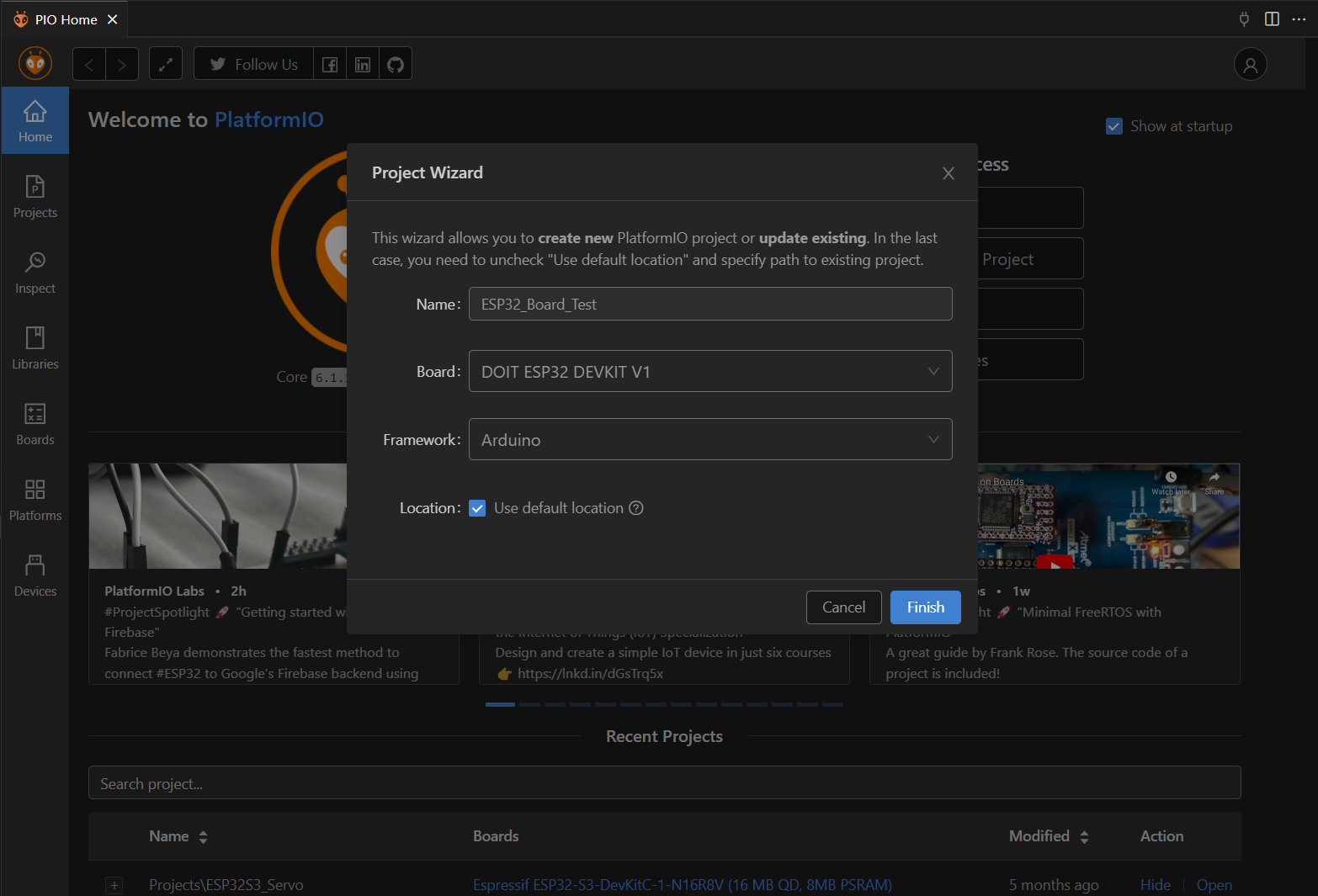
Task: Open the PlatformIO Labs wires image thumbnail
Action: [217, 516]
